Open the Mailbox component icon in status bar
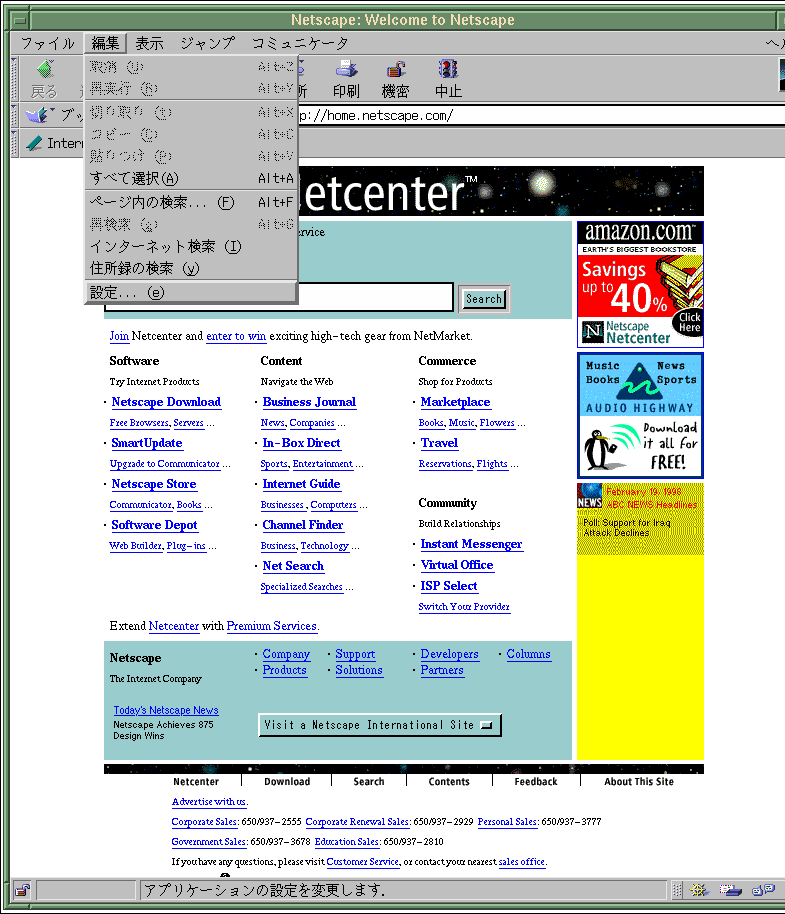This screenshot has width=785, height=914. (x=730, y=890)
